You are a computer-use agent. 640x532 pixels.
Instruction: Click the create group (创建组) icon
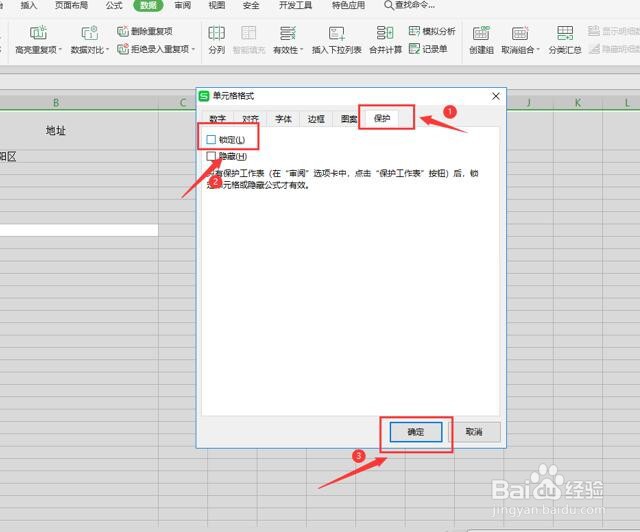(481, 33)
